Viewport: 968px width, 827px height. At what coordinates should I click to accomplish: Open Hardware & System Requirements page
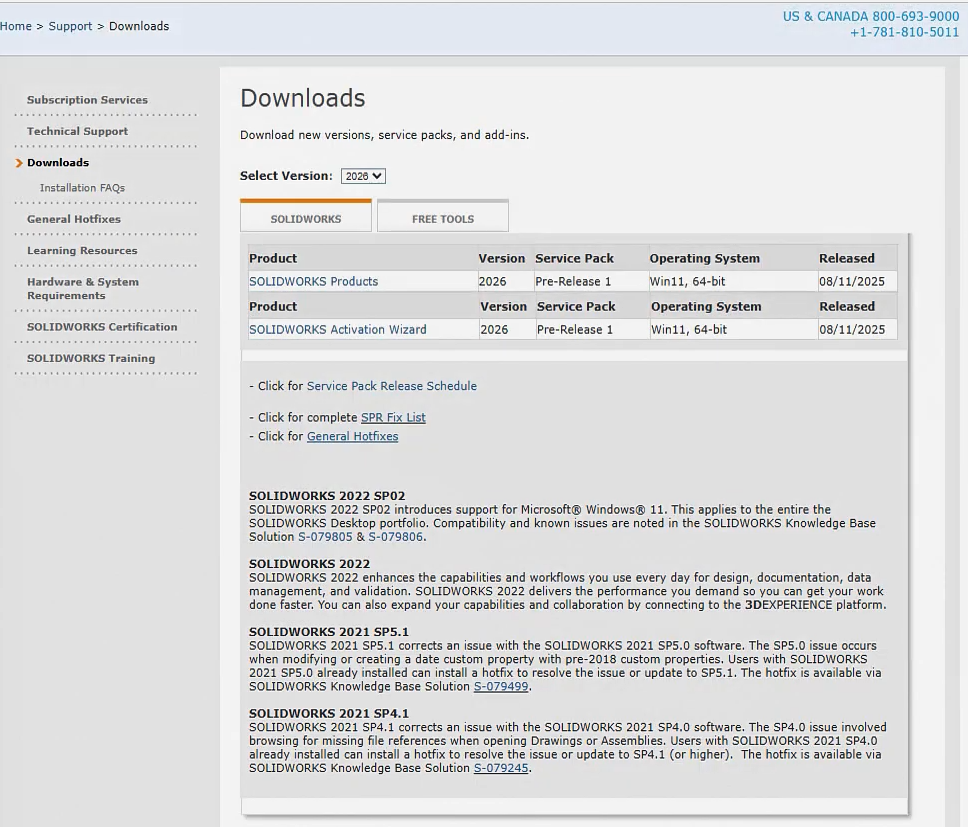pos(83,289)
